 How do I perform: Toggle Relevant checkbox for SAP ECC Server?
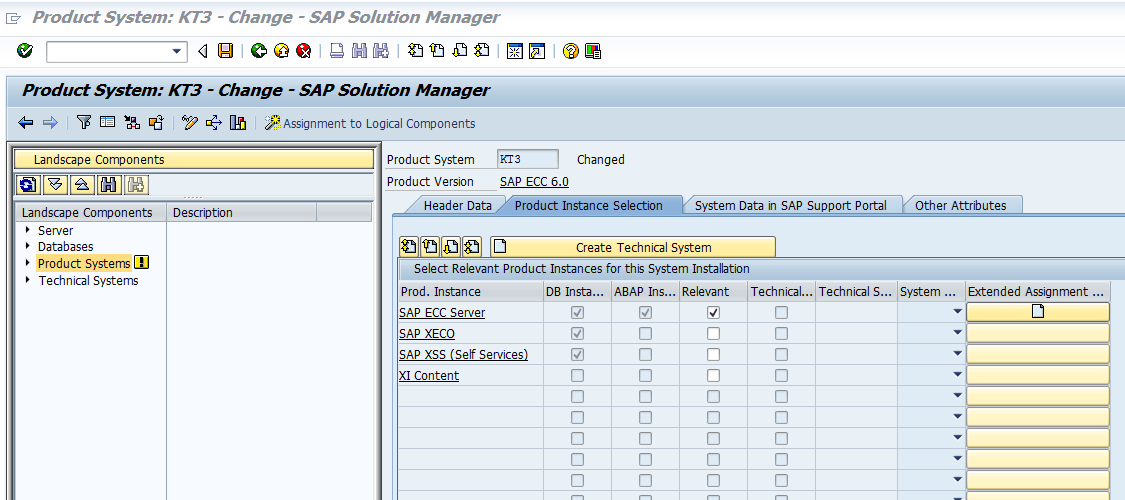(713, 313)
